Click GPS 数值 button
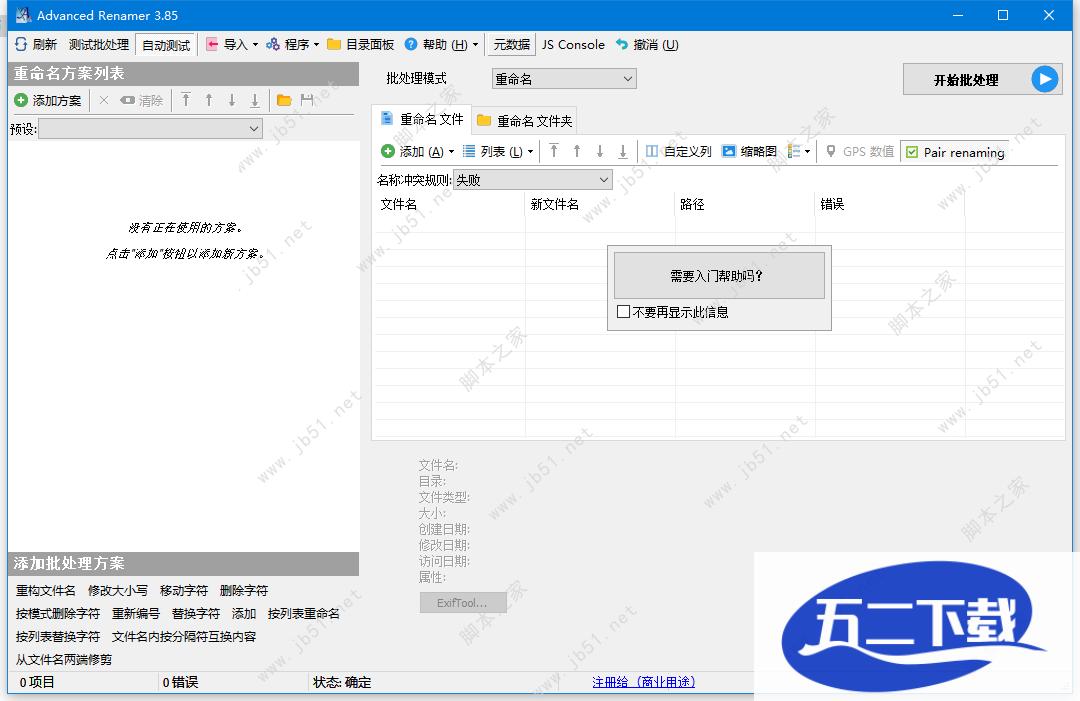 860,151
